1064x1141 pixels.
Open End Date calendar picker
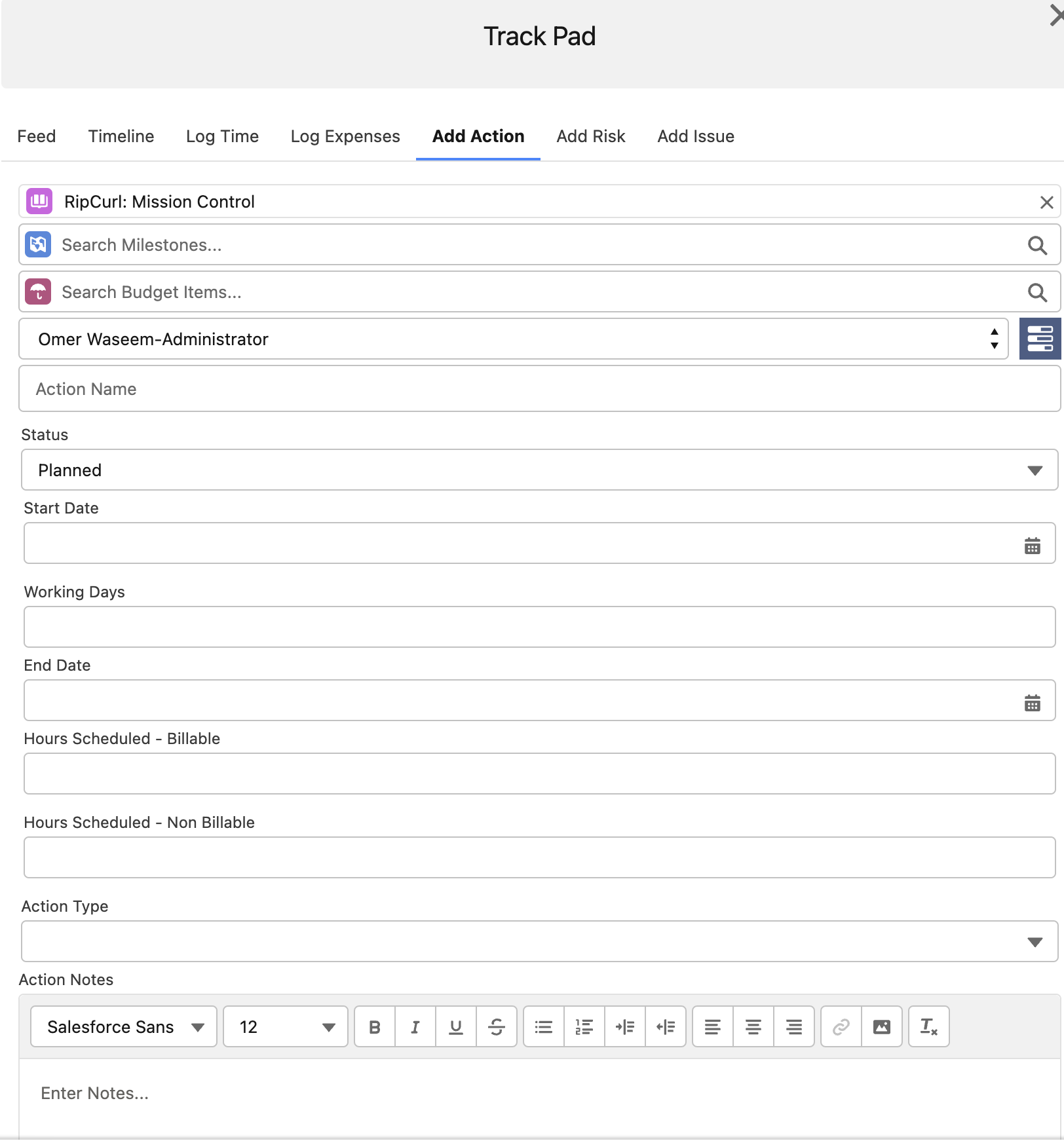click(x=1033, y=702)
